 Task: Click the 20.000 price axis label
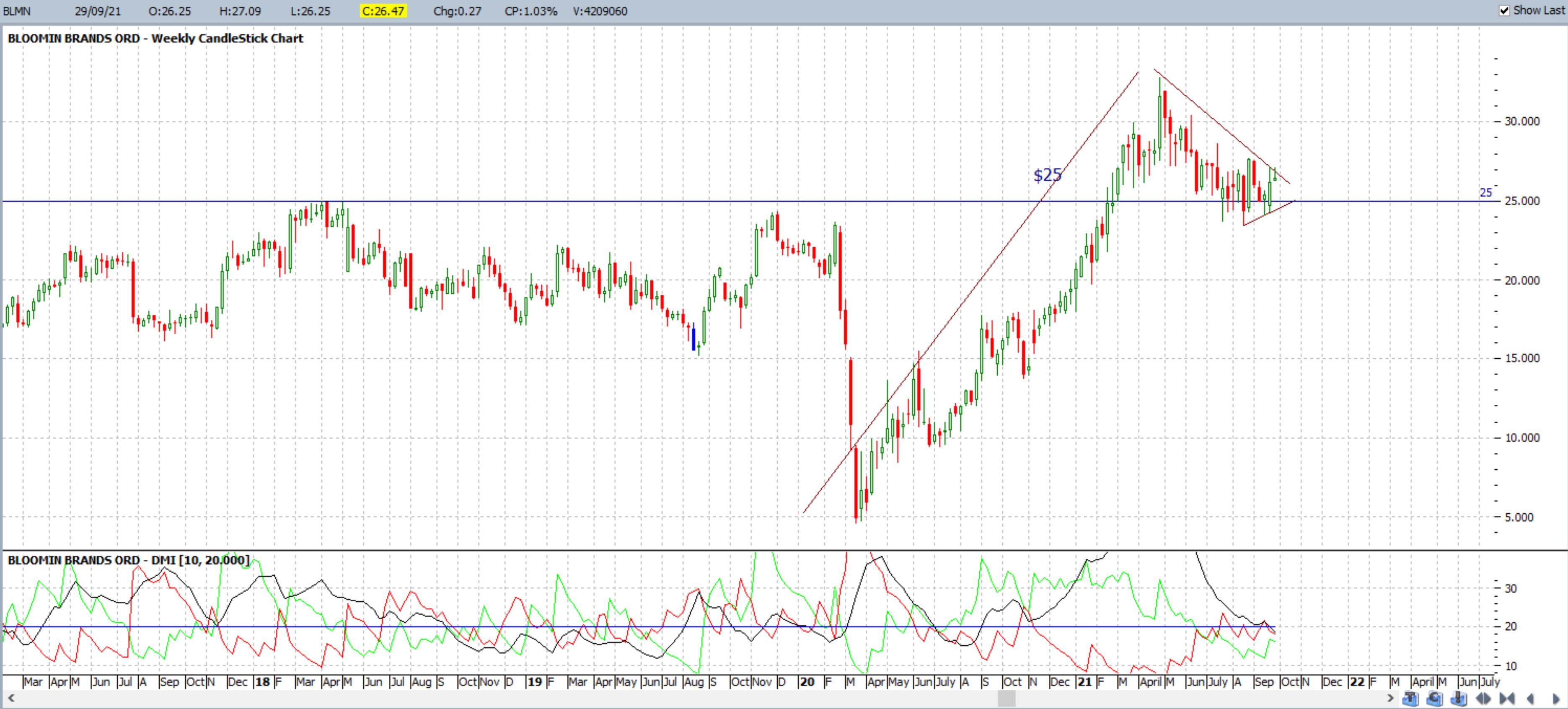coord(1522,281)
